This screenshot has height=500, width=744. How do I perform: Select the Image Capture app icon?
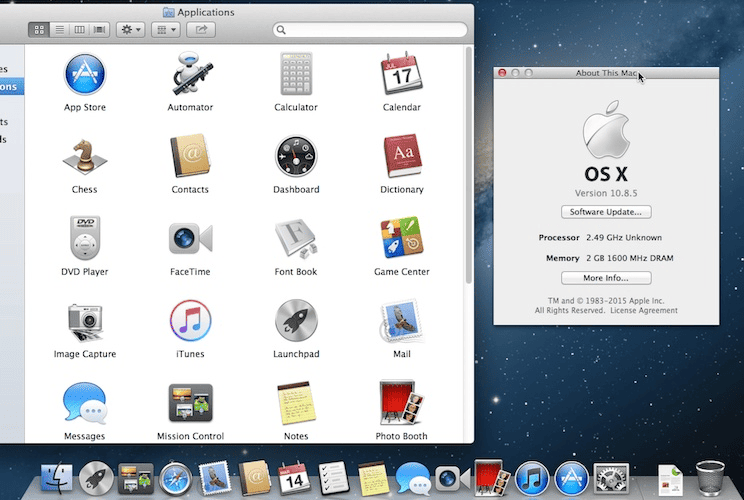pos(85,320)
